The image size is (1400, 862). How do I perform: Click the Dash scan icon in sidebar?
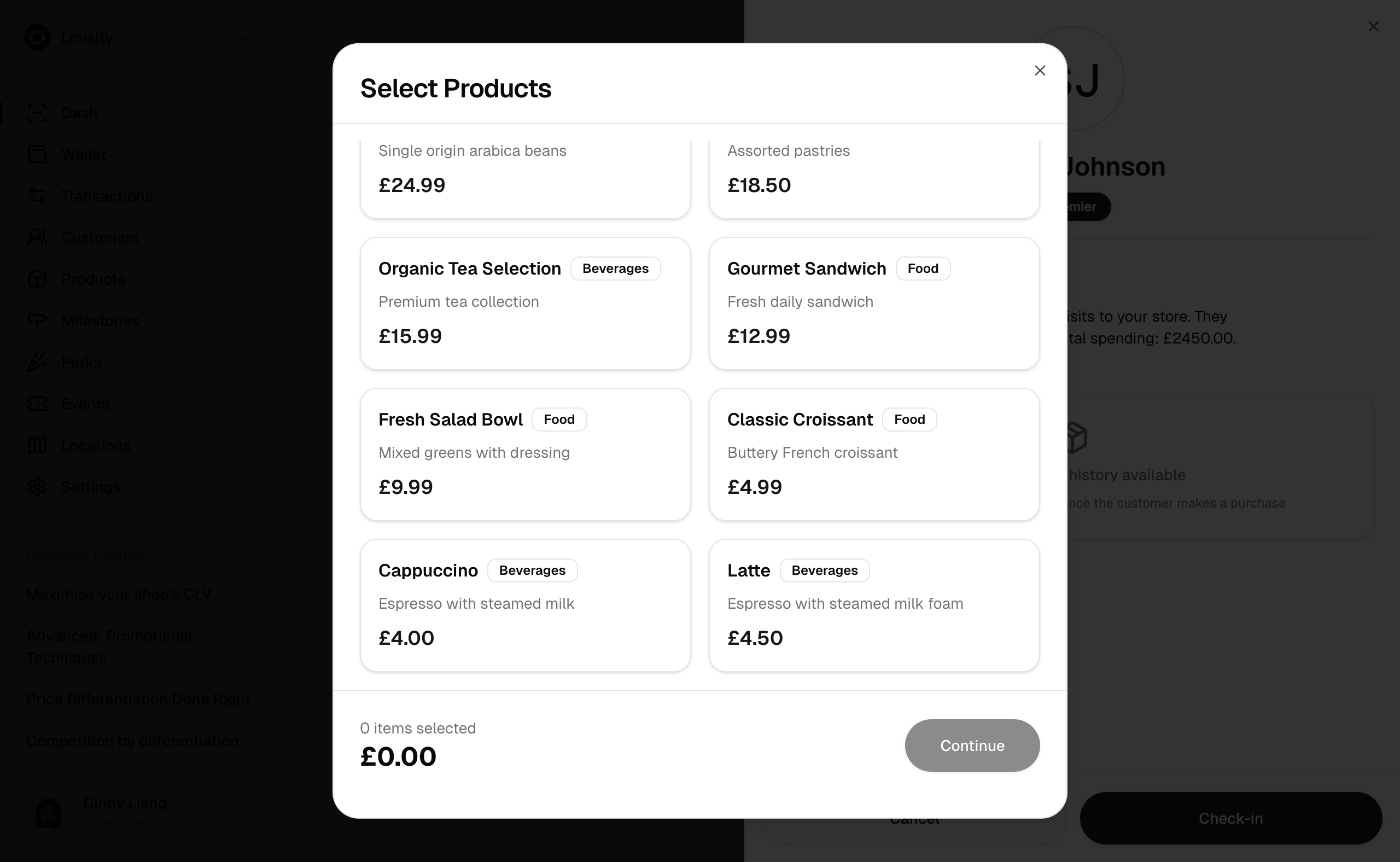click(37, 113)
